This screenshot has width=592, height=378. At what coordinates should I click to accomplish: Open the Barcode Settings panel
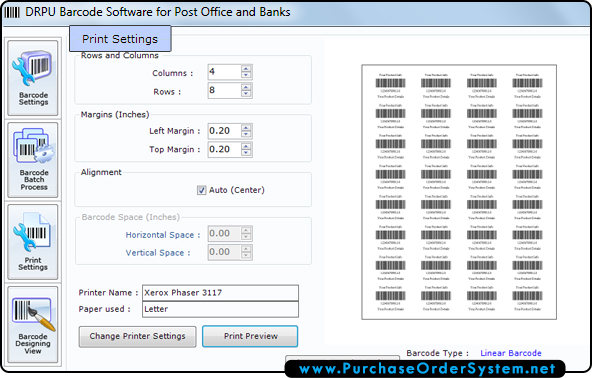33,78
